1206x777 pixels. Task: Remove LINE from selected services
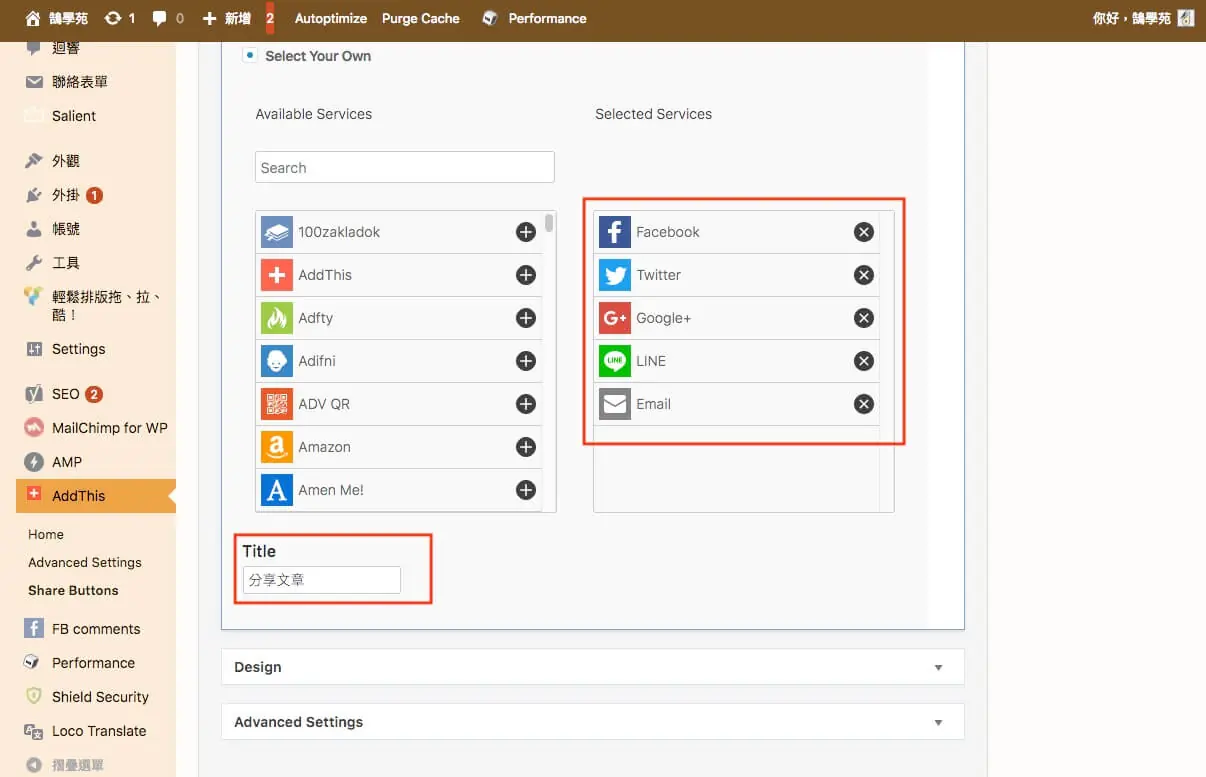(864, 361)
